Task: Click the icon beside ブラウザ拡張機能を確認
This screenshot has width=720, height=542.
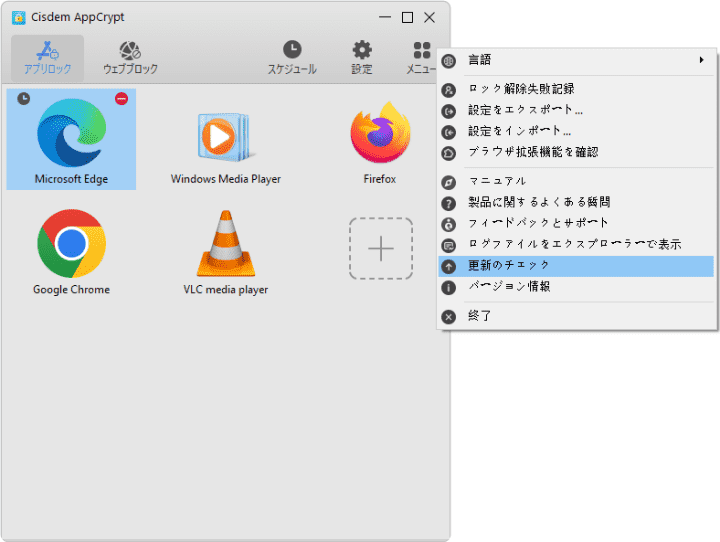Action: coord(449,153)
